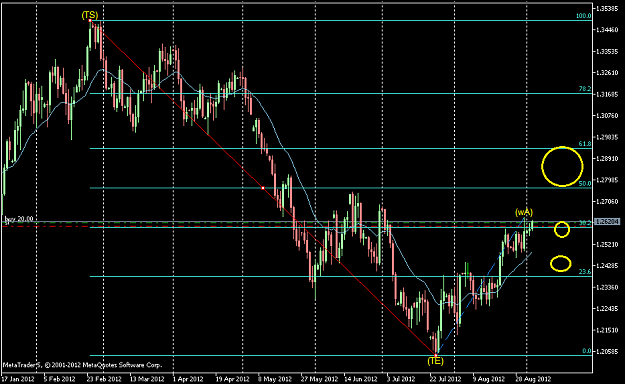
Task: Click the Fibonacci 0.0 level label
Action: pos(587,351)
